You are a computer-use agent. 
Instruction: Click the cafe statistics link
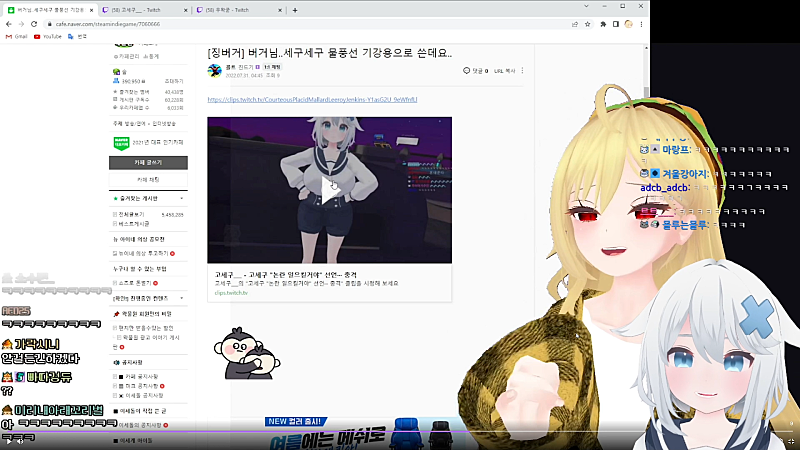151,57
